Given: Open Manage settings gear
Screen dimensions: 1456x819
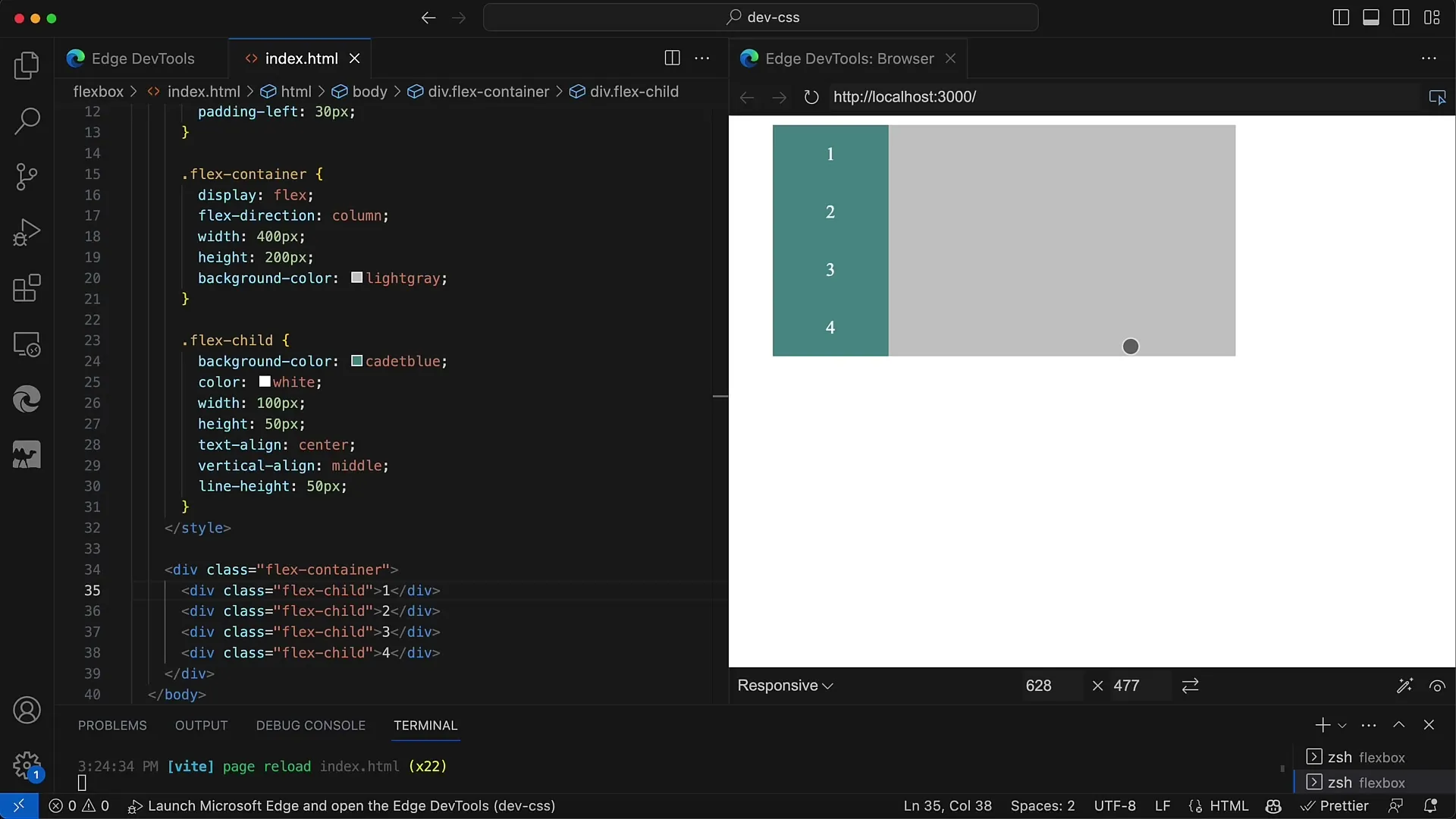Looking at the screenshot, I should [x=27, y=765].
